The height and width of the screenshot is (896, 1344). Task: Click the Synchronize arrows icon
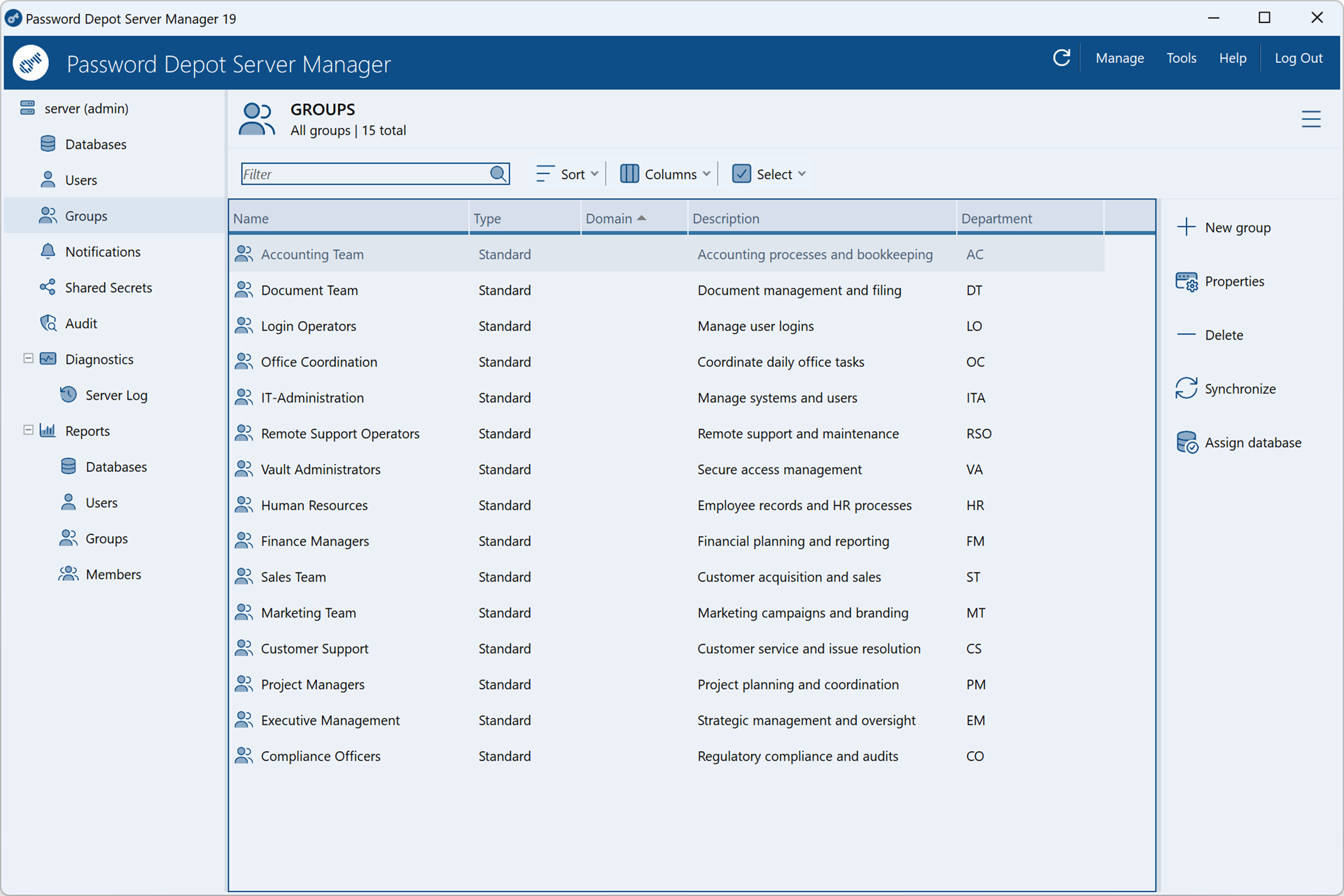point(1186,388)
